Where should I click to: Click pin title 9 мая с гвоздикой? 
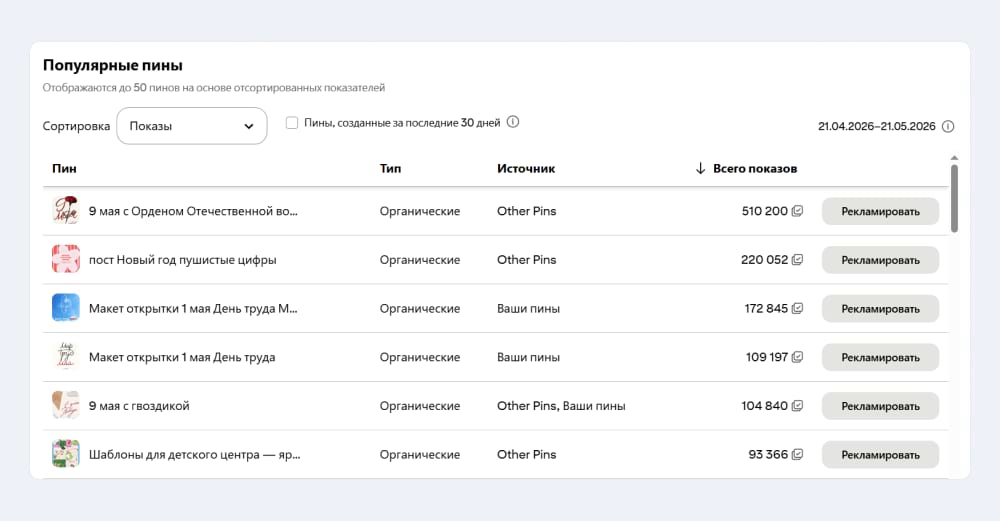point(139,406)
